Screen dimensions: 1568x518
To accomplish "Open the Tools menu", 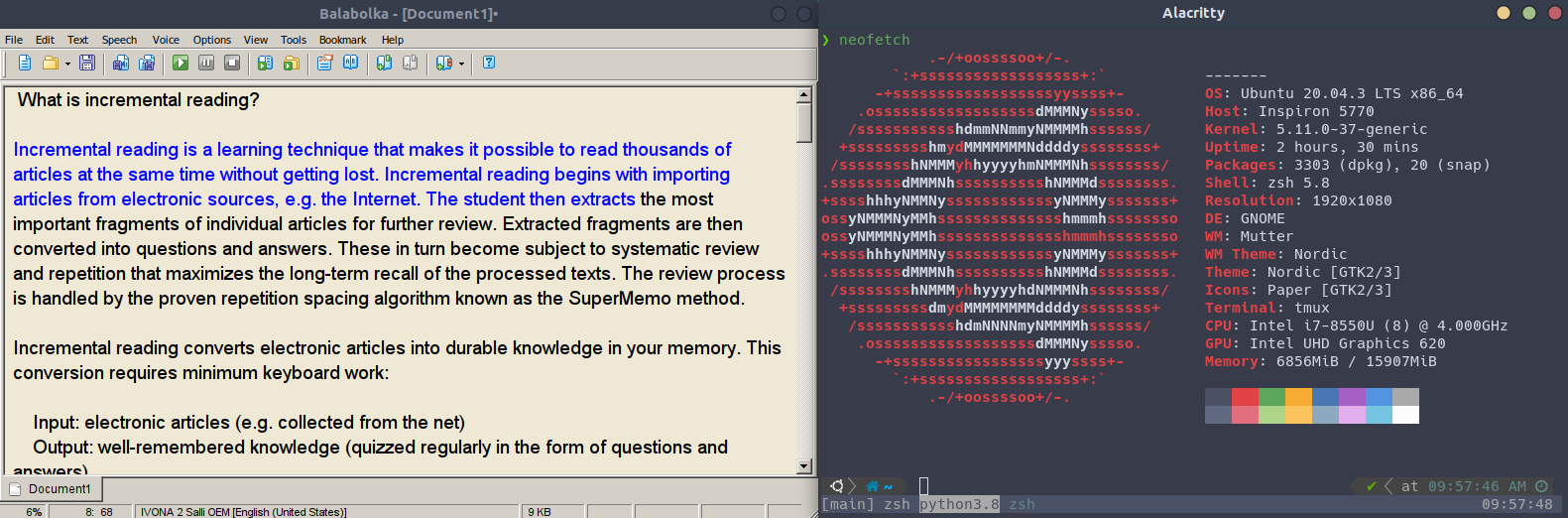I will [x=294, y=40].
